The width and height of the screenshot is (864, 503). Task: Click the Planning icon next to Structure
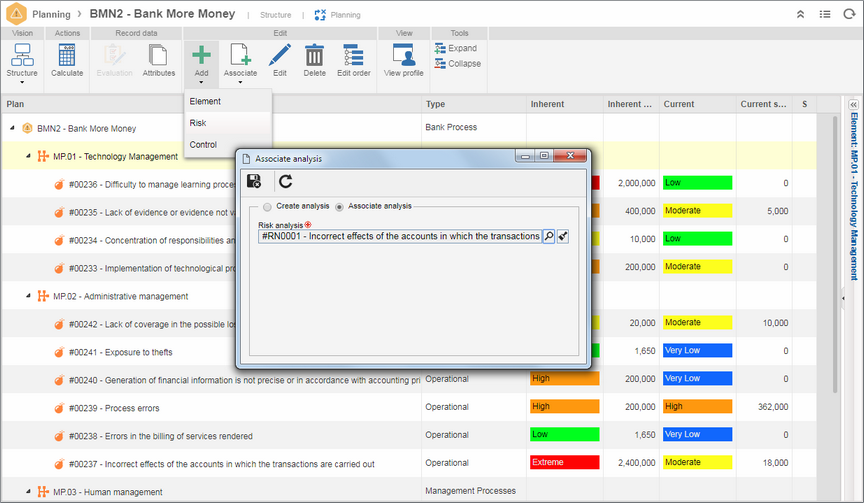(320, 15)
